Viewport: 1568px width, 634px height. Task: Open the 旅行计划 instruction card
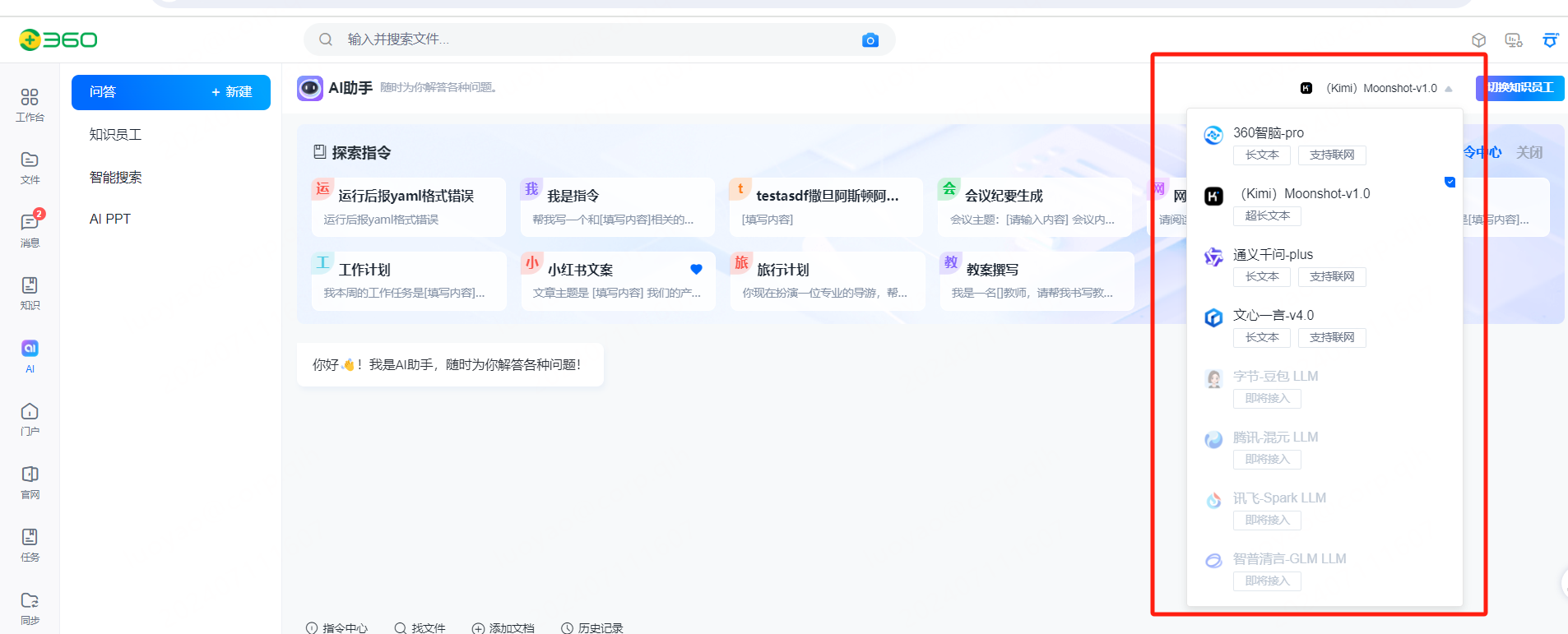coord(827,281)
